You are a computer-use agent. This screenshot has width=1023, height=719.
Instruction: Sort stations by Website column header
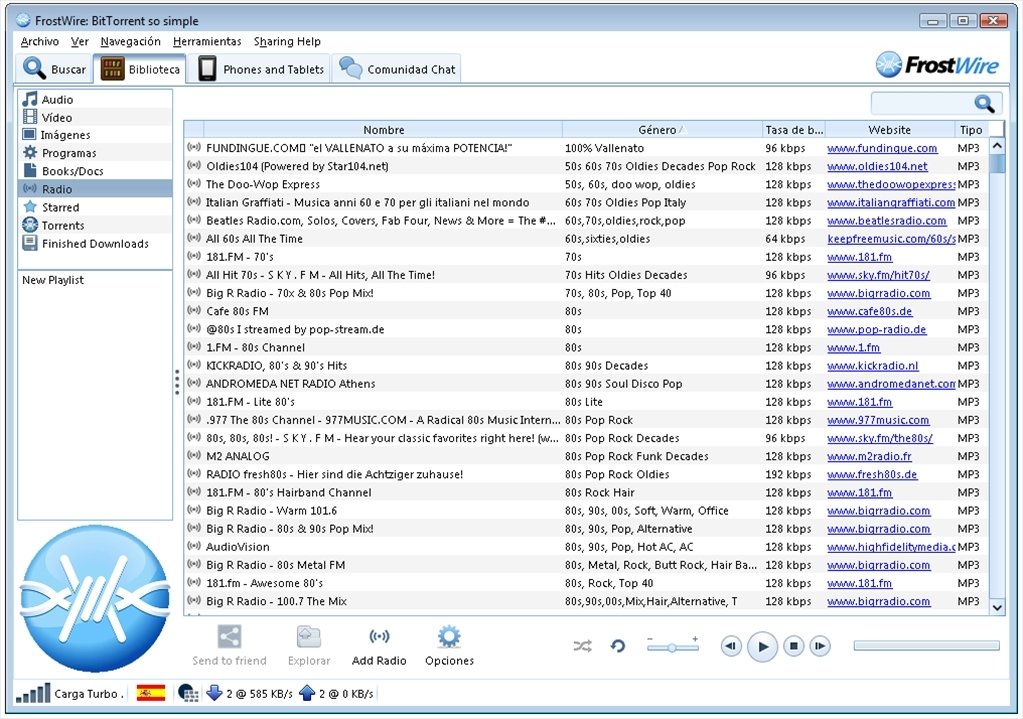coord(889,130)
